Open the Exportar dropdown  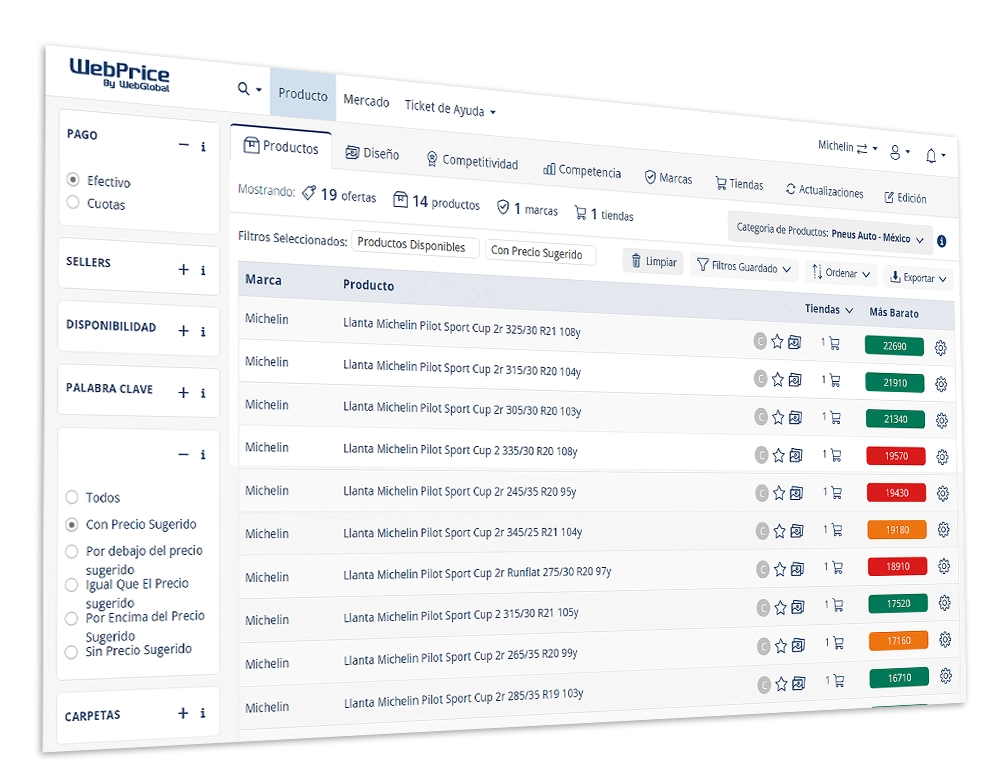point(918,278)
